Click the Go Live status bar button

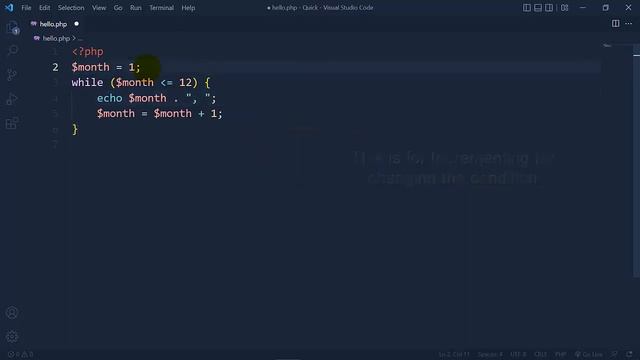[588, 354]
